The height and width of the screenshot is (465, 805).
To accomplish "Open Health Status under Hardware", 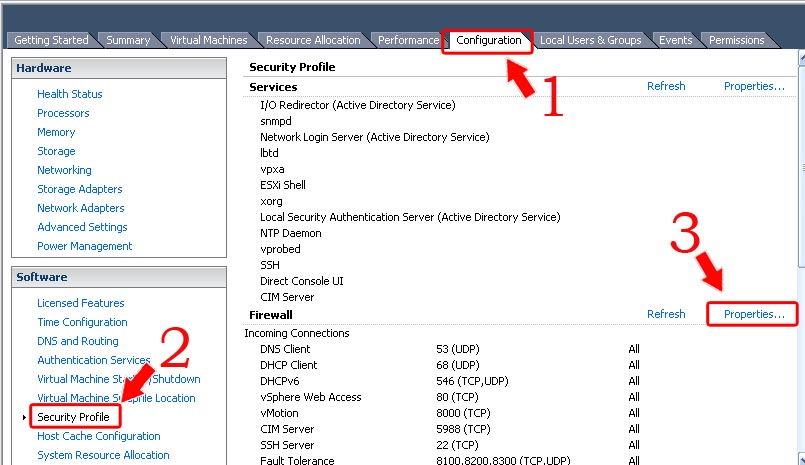I will click(x=70, y=94).
